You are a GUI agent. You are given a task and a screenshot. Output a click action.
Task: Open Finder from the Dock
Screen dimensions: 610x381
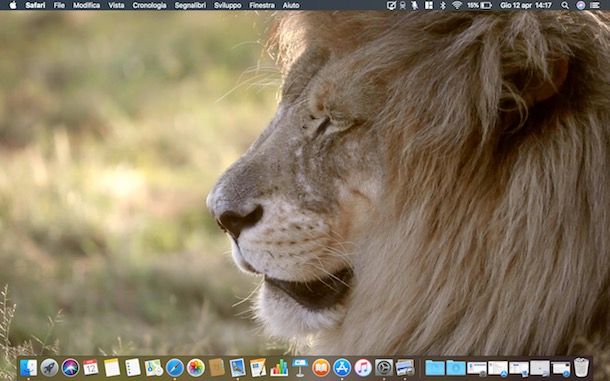tap(28, 368)
